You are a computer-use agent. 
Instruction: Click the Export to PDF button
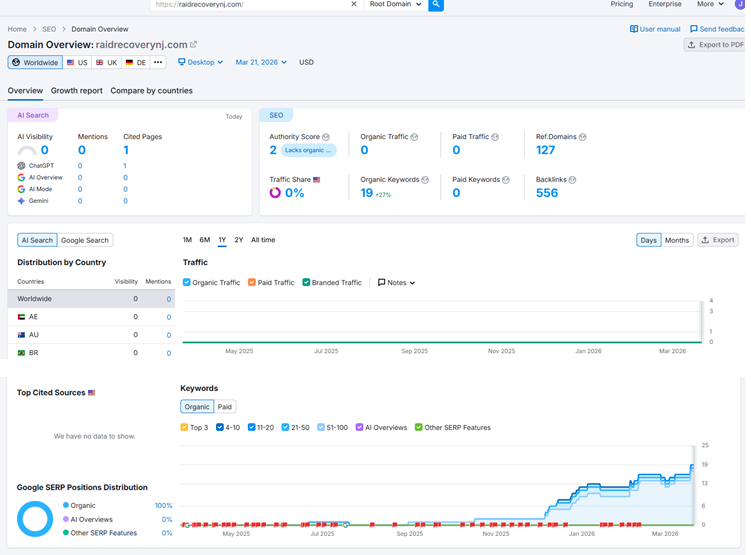click(x=716, y=45)
